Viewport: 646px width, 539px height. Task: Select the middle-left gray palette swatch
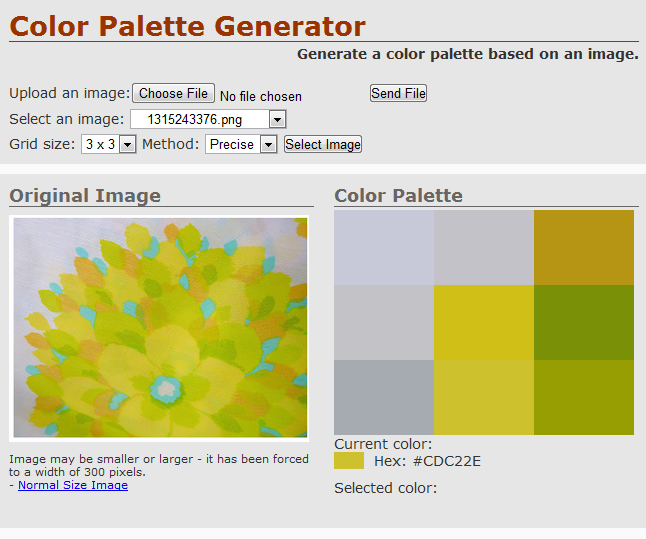pos(384,323)
